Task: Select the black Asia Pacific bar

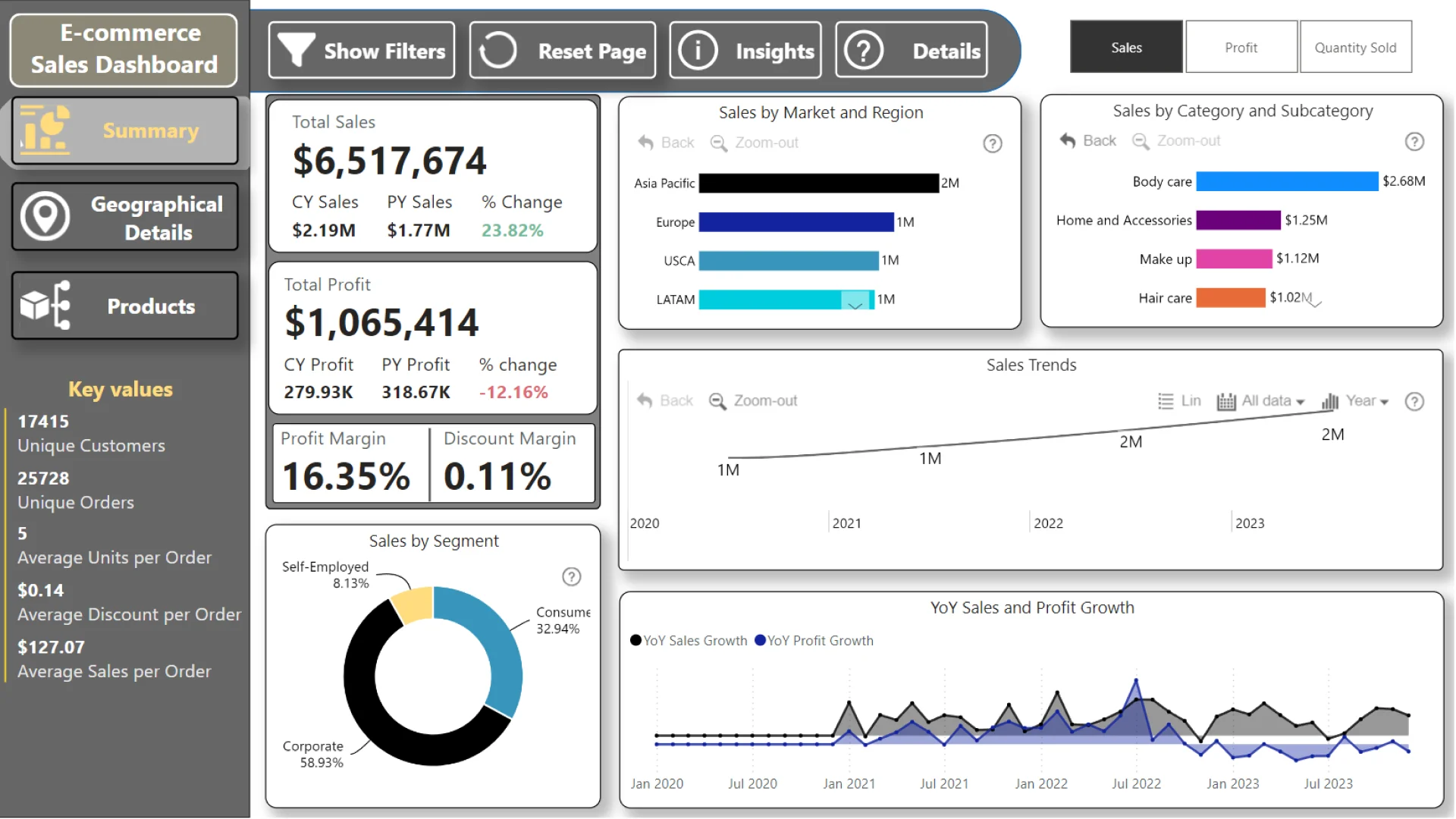Action: point(819,183)
